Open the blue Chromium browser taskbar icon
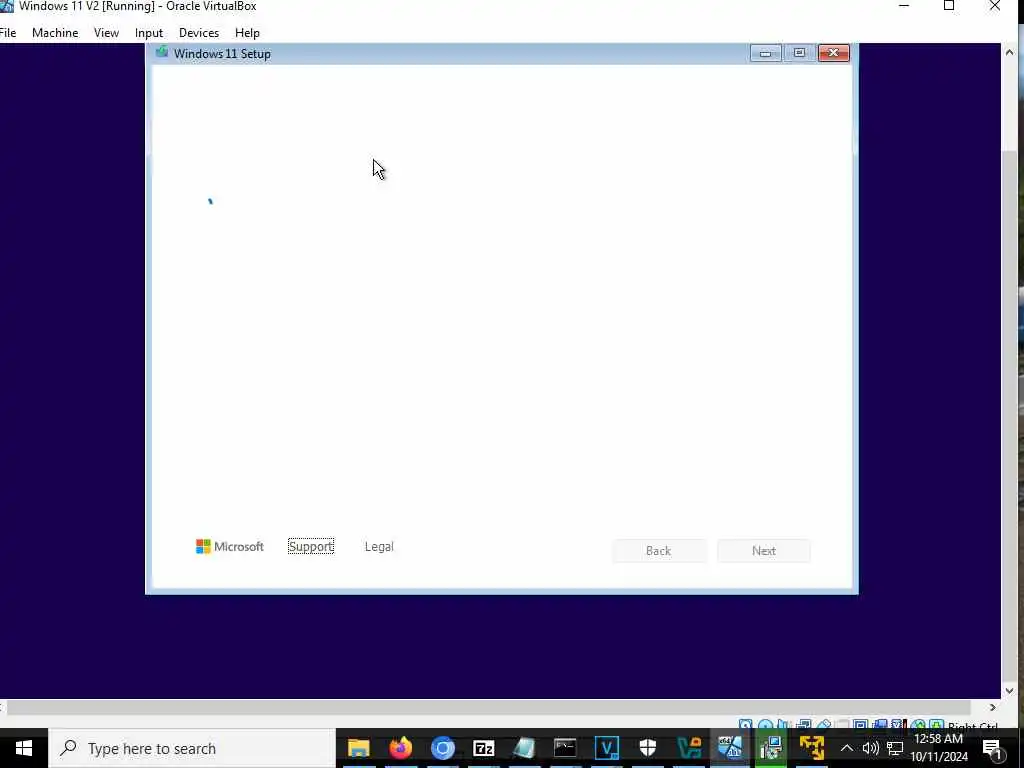The height and width of the screenshot is (768, 1024). pos(443,748)
